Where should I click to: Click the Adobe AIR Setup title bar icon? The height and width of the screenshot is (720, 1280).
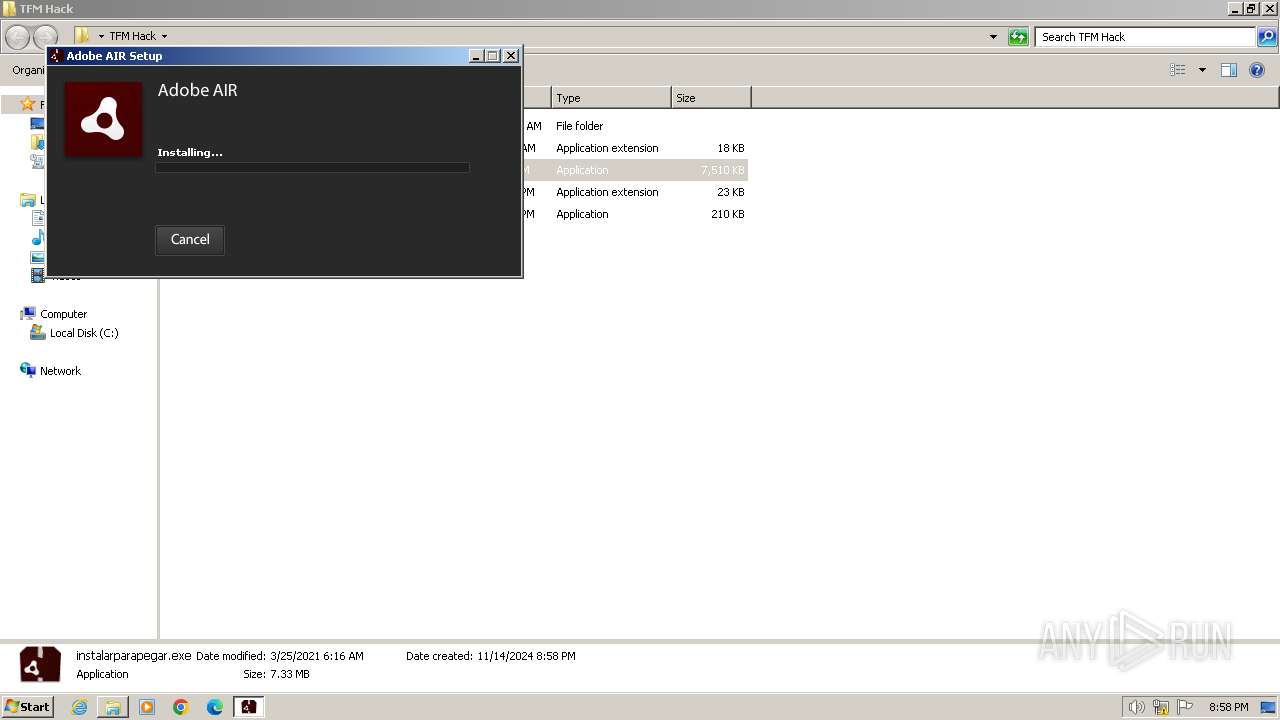pyautogui.click(x=56, y=56)
